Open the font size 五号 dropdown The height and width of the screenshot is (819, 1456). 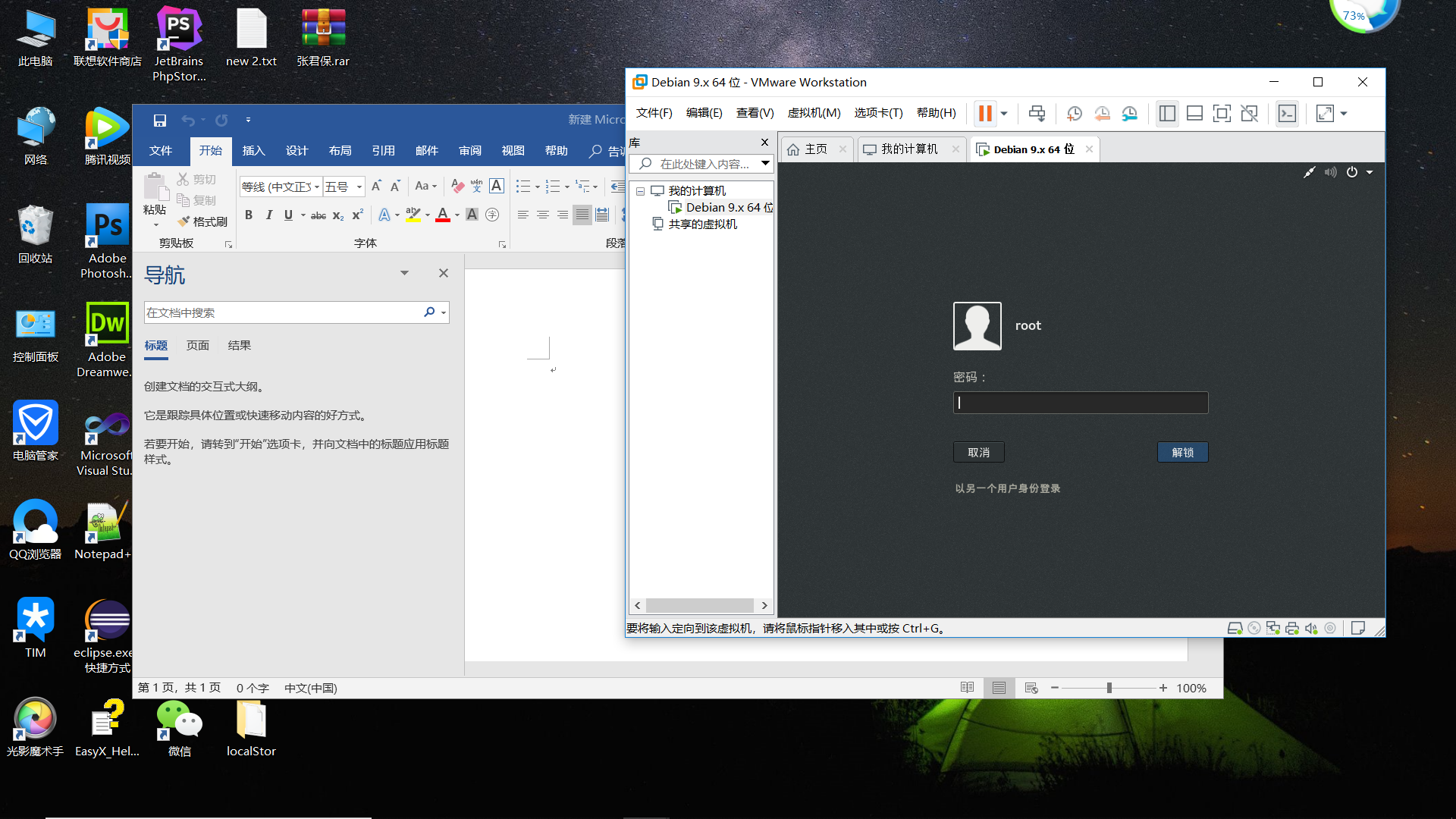click(x=359, y=187)
